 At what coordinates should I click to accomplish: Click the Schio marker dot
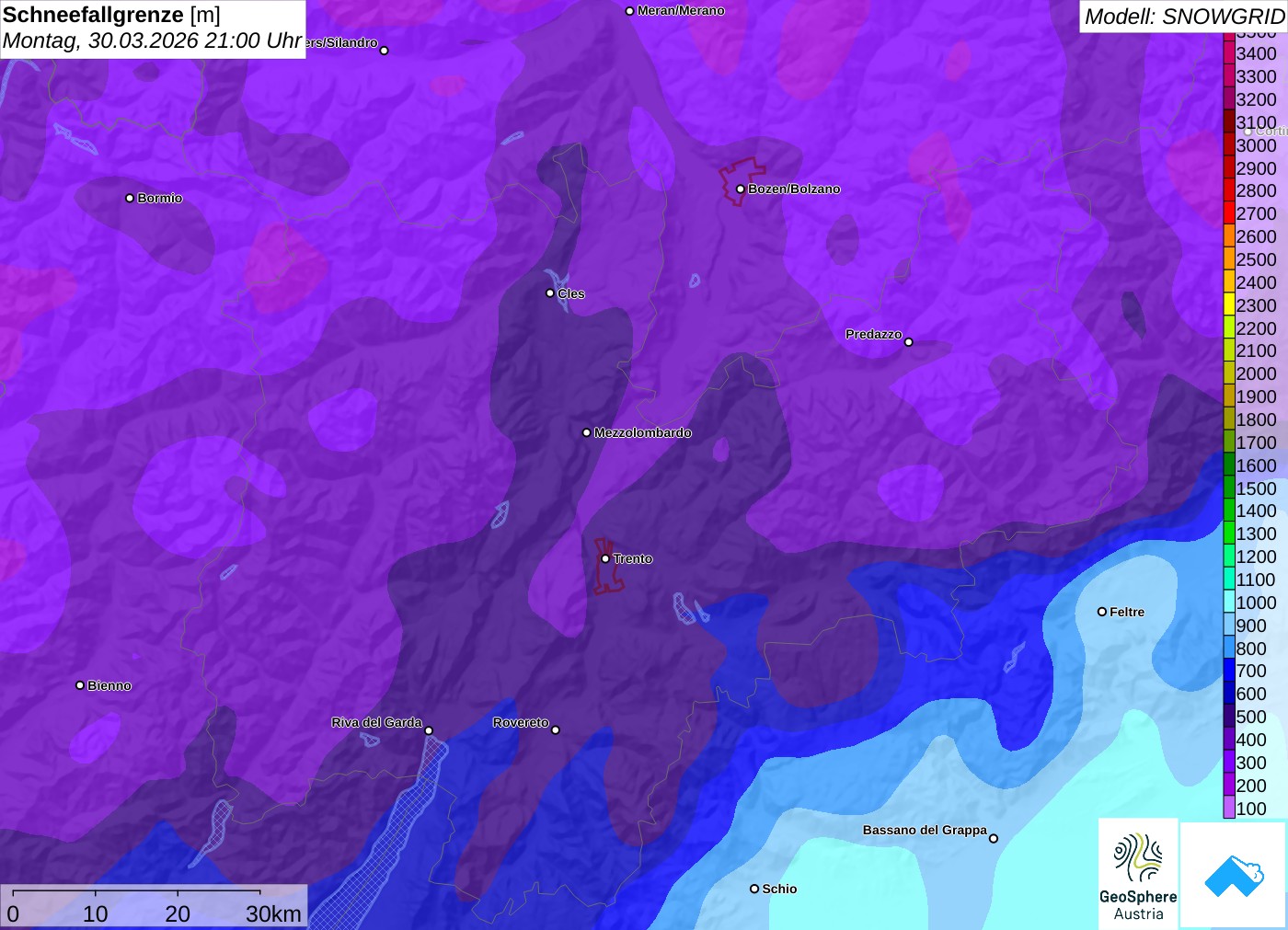[x=754, y=889]
